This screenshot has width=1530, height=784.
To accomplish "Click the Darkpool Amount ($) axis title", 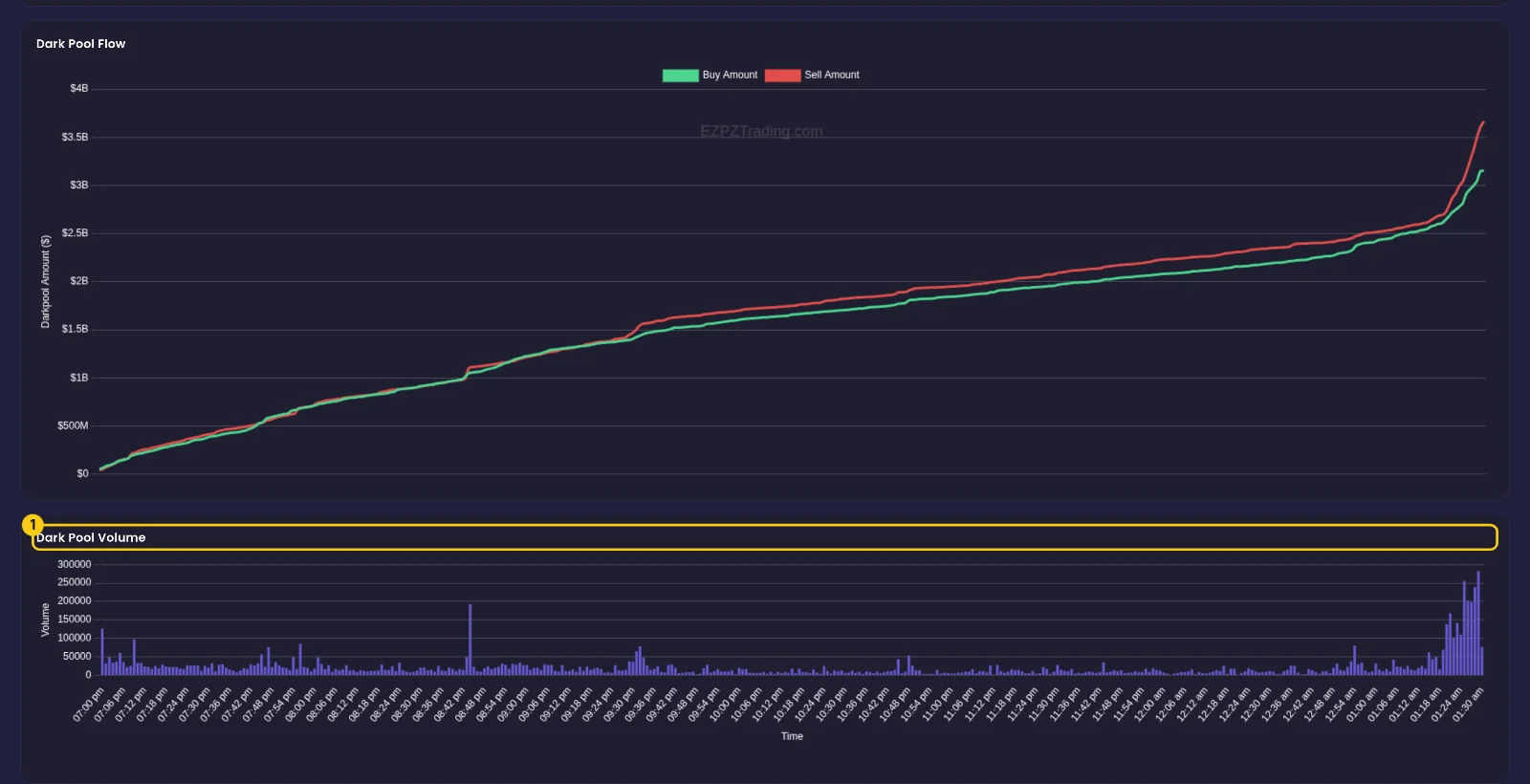I will [x=45, y=281].
